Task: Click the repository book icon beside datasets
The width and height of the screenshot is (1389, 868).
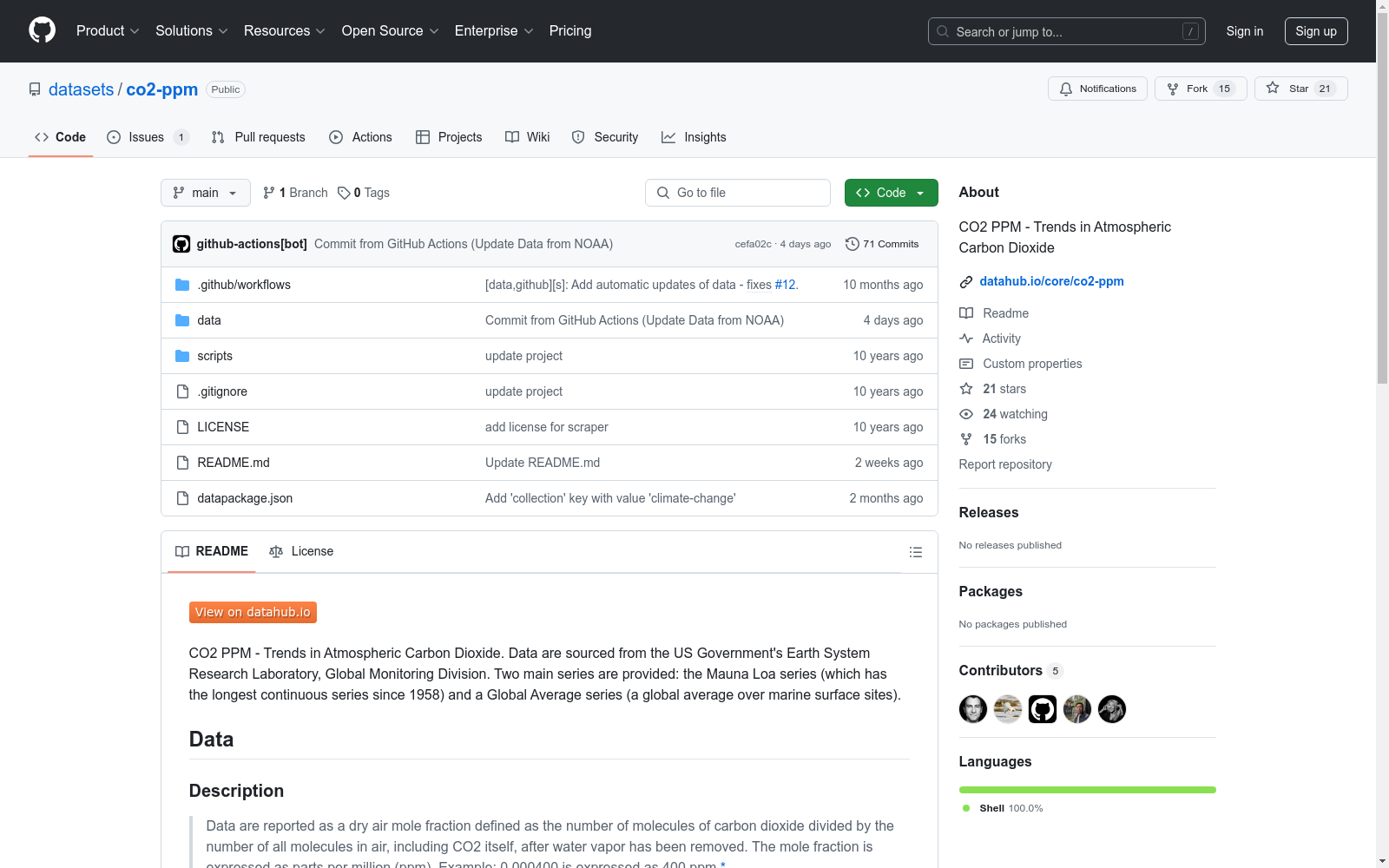Action: point(35,89)
